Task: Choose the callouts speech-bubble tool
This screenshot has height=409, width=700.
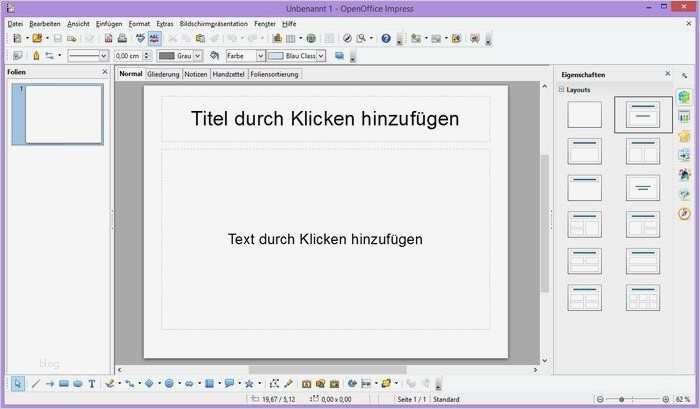Action: click(229, 384)
